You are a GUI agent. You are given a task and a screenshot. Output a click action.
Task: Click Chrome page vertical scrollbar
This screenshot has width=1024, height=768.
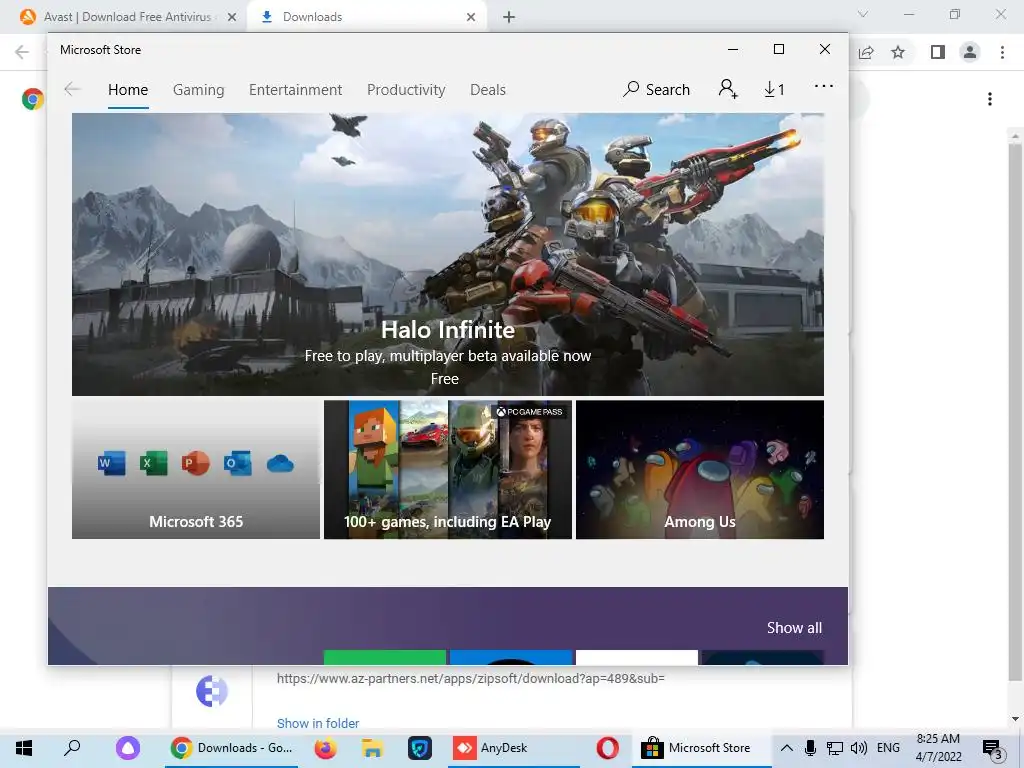tap(1014, 411)
